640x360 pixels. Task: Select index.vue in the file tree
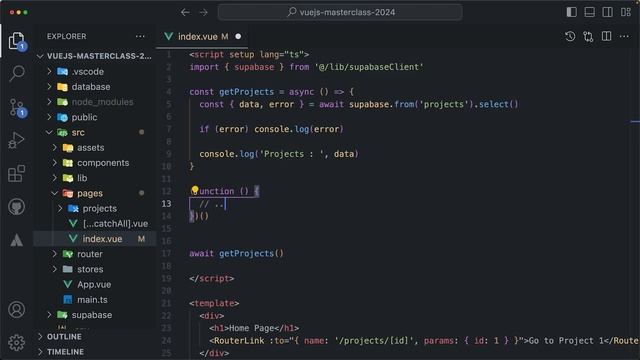pyautogui.click(x=95, y=239)
